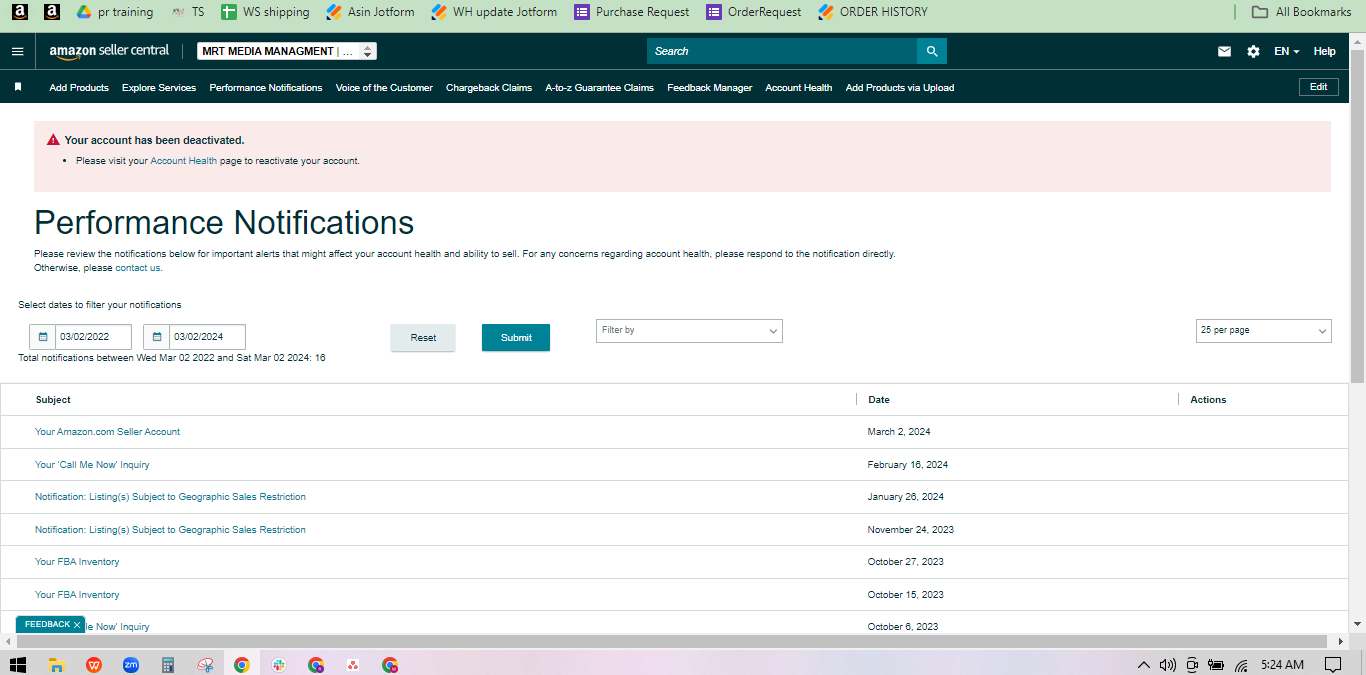
Task: Click the Date column header
Action: point(879,400)
